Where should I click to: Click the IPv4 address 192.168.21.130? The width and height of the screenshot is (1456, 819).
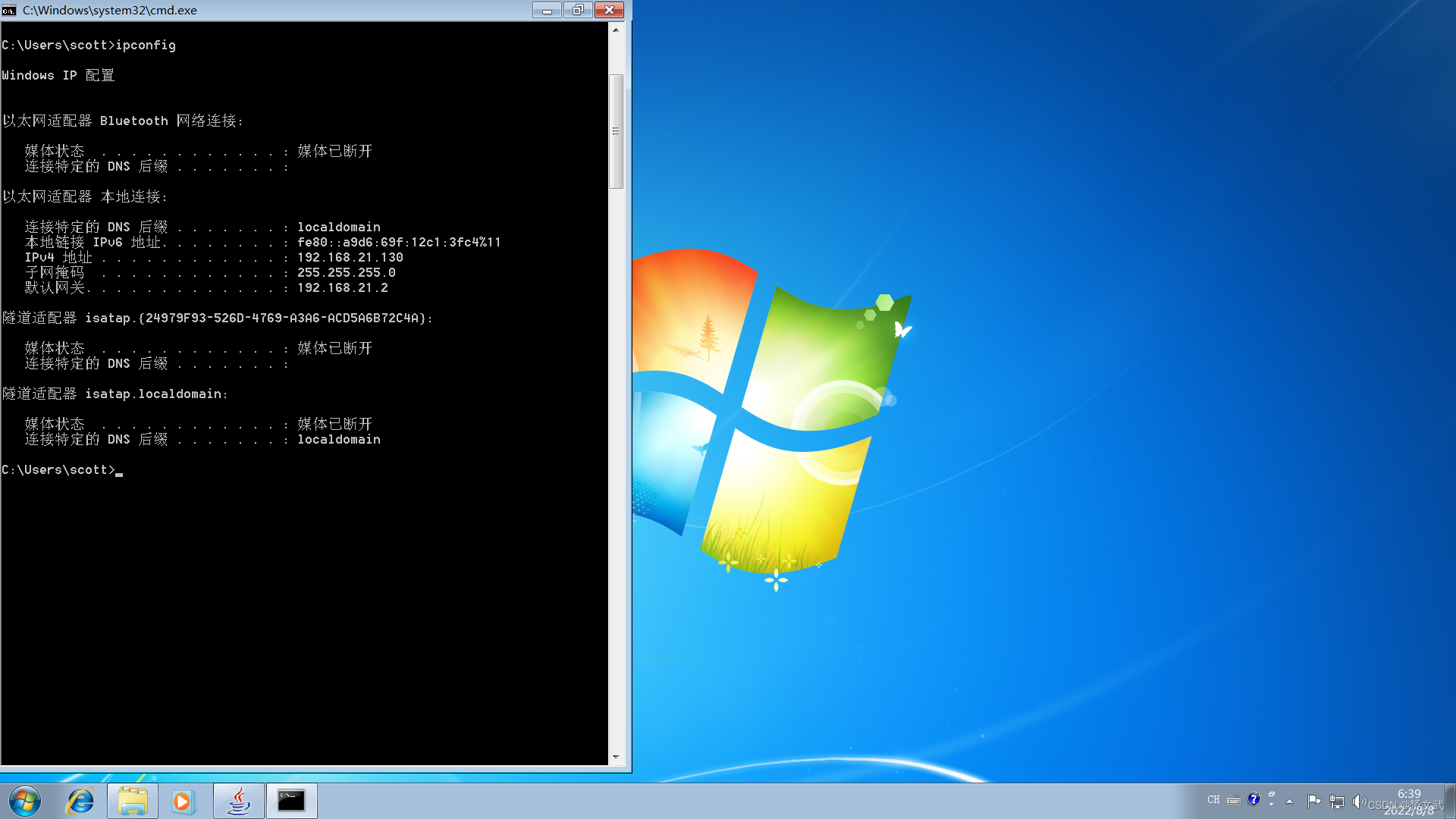[350, 258]
